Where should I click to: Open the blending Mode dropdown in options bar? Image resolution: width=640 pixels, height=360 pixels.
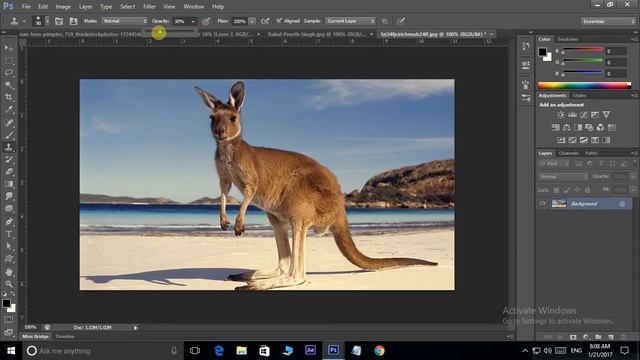point(124,21)
